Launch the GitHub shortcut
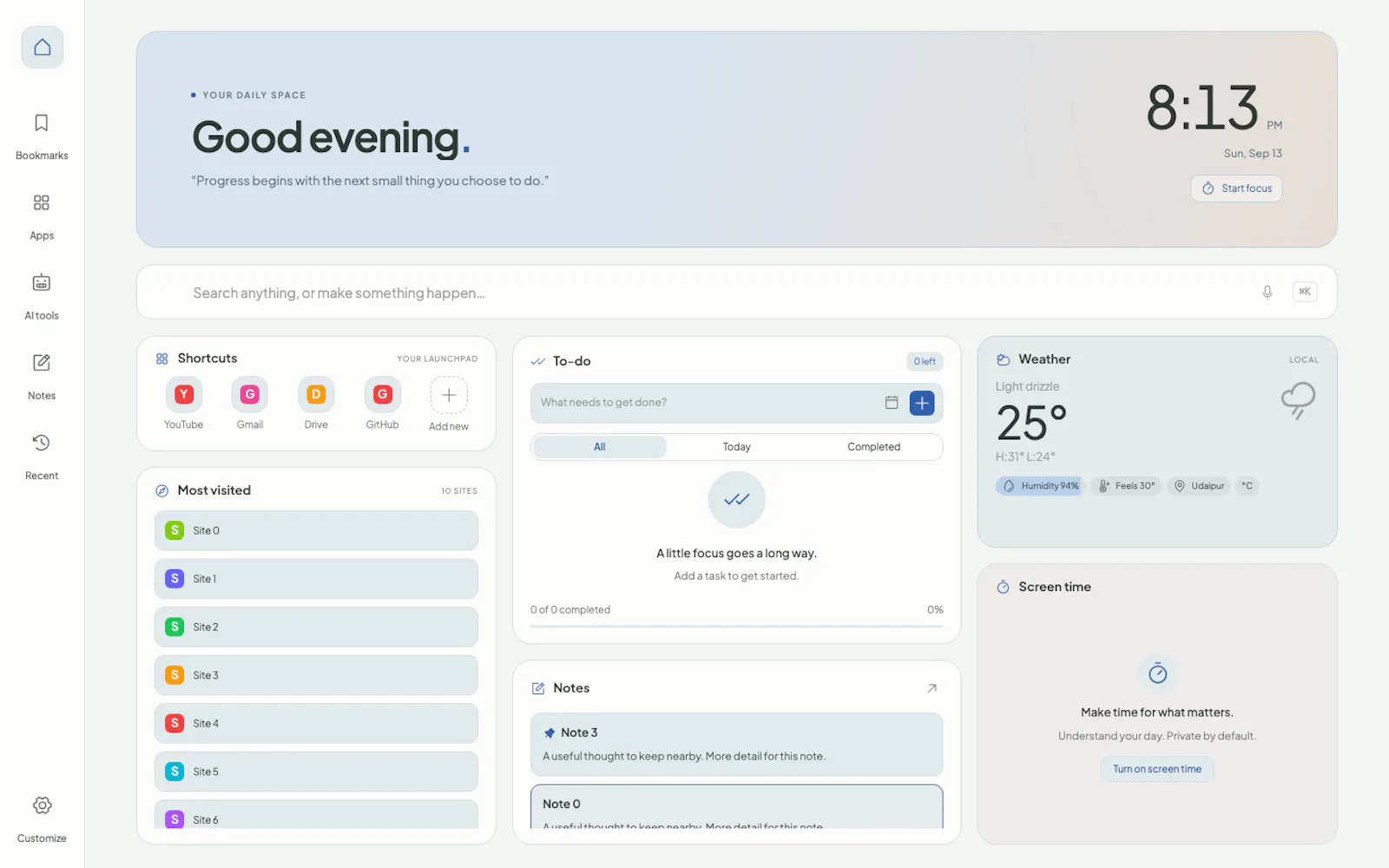 382,404
